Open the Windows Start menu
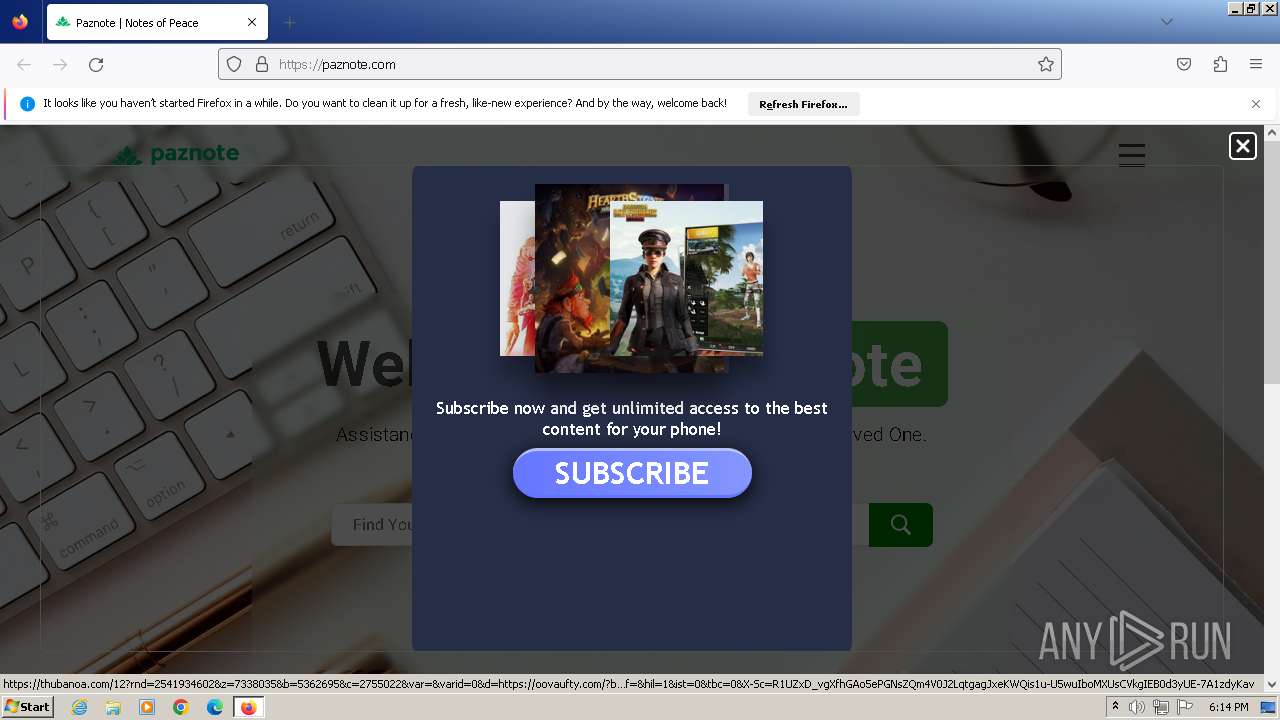This screenshot has height=720, width=1280. (27, 707)
